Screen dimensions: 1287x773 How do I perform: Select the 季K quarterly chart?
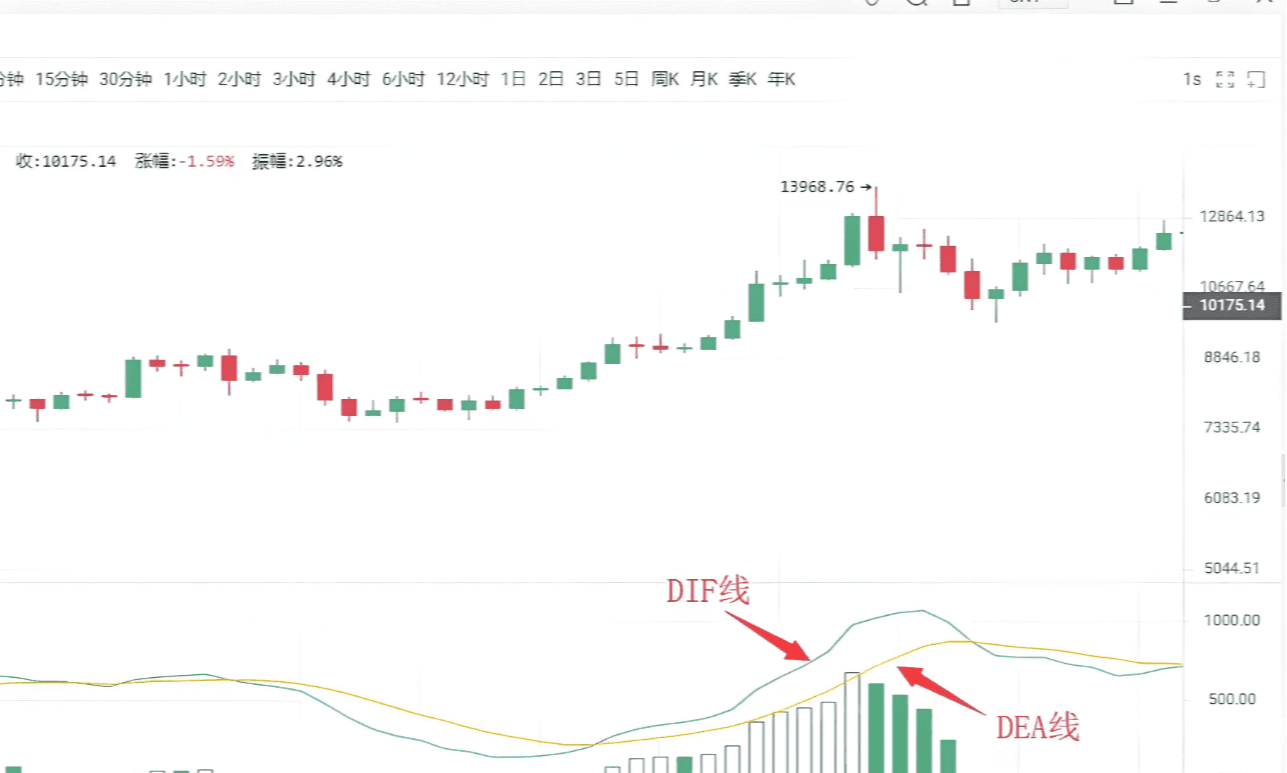[743, 79]
